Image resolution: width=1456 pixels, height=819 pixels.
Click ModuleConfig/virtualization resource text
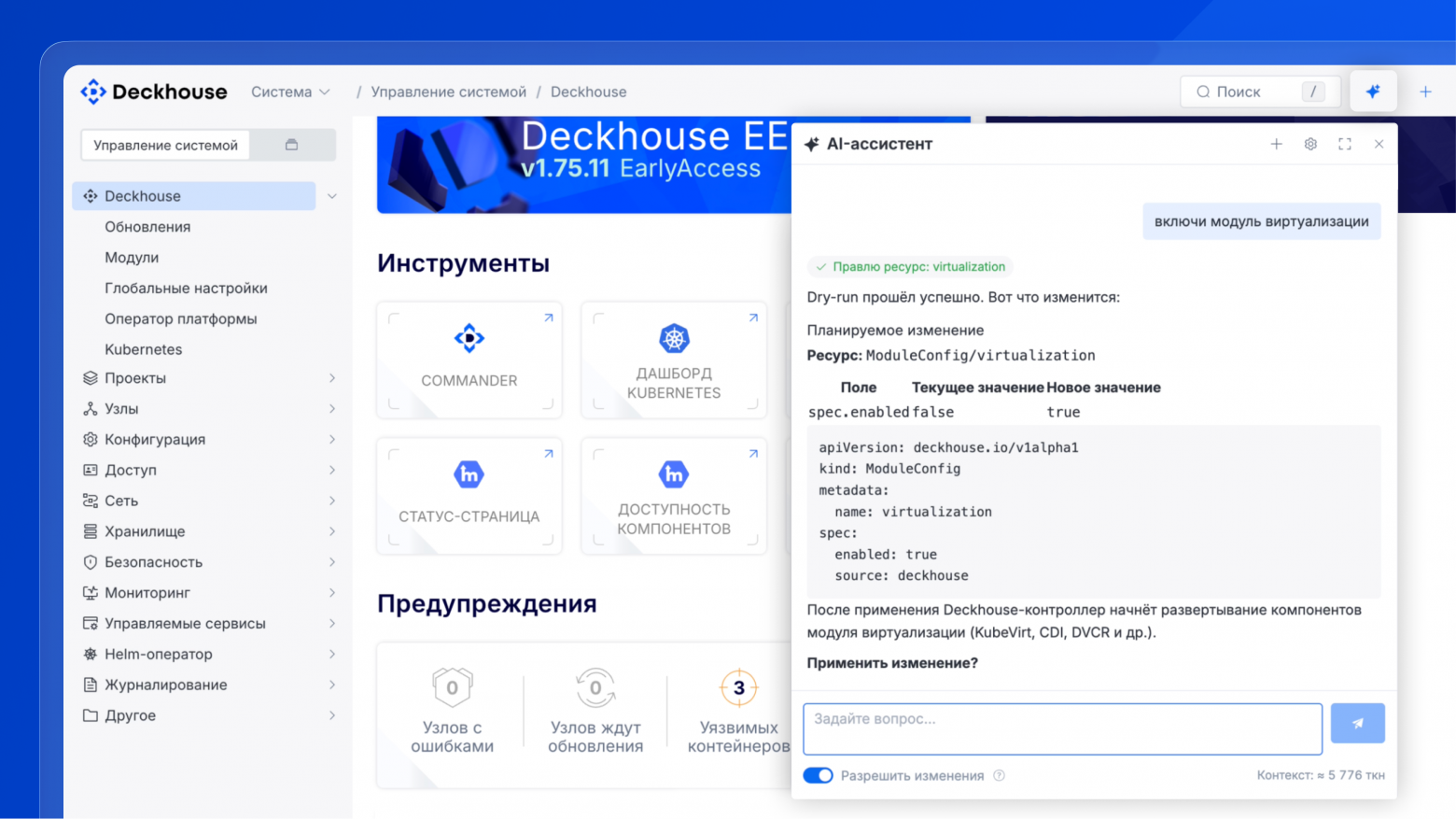point(980,356)
